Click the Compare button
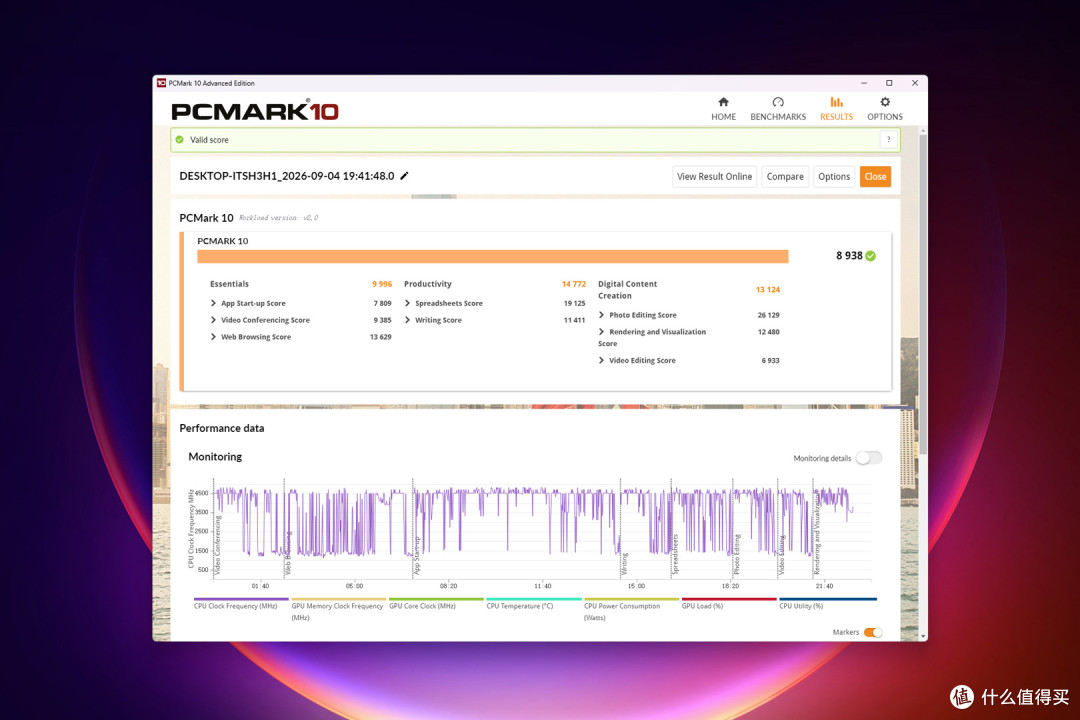This screenshot has height=720, width=1080. click(785, 176)
